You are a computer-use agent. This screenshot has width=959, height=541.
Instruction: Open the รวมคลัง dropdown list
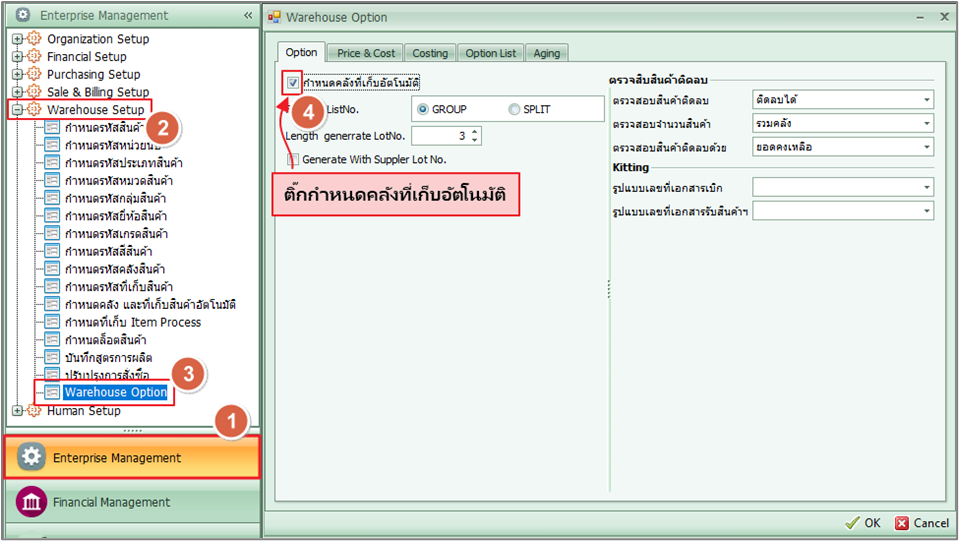pyautogui.click(x=927, y=123)
